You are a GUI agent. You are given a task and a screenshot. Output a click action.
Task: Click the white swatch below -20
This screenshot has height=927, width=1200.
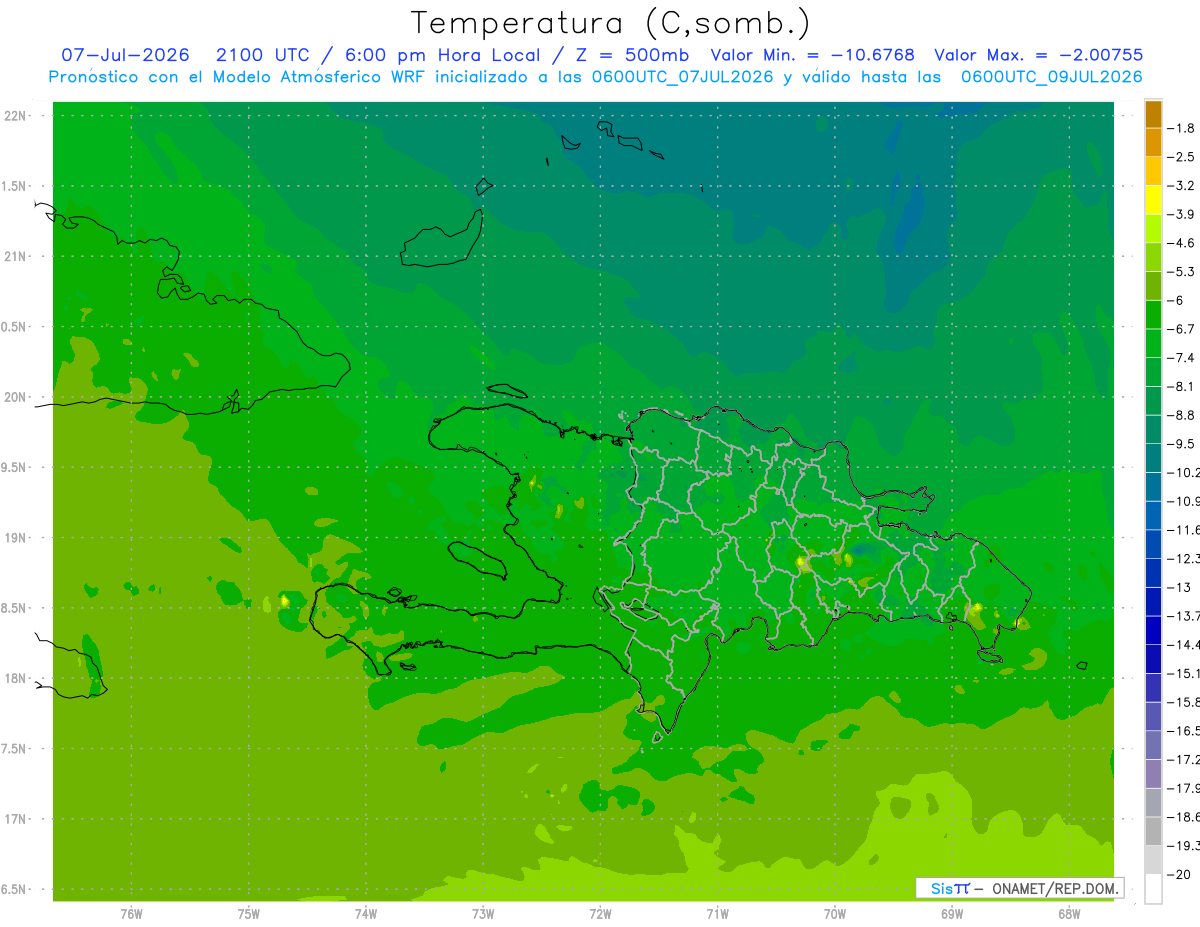(x=1153, y=889)
